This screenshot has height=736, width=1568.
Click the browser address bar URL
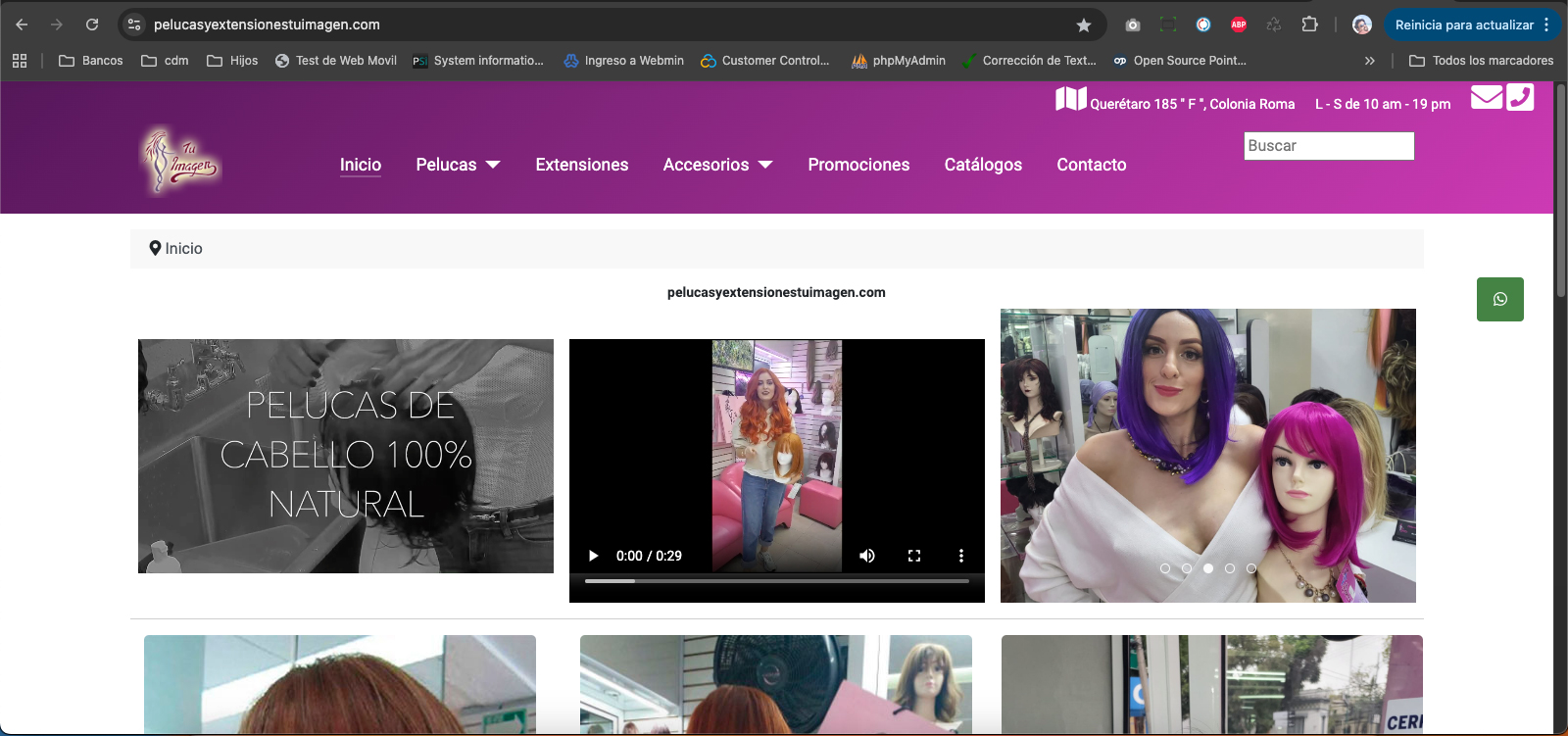267,25
